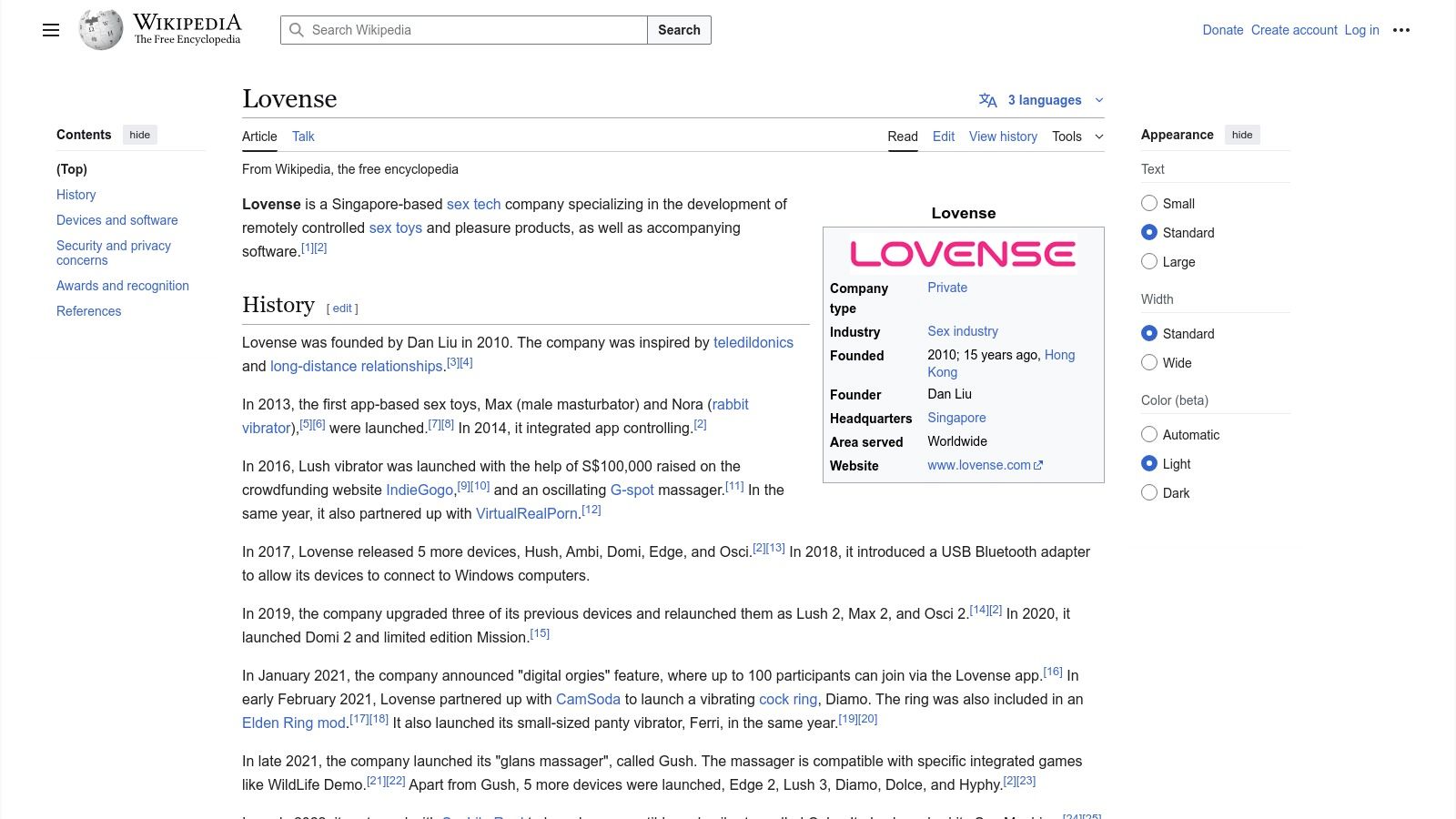Select Dark color mode
The image size is (1456, 819).
(1149, 492)
